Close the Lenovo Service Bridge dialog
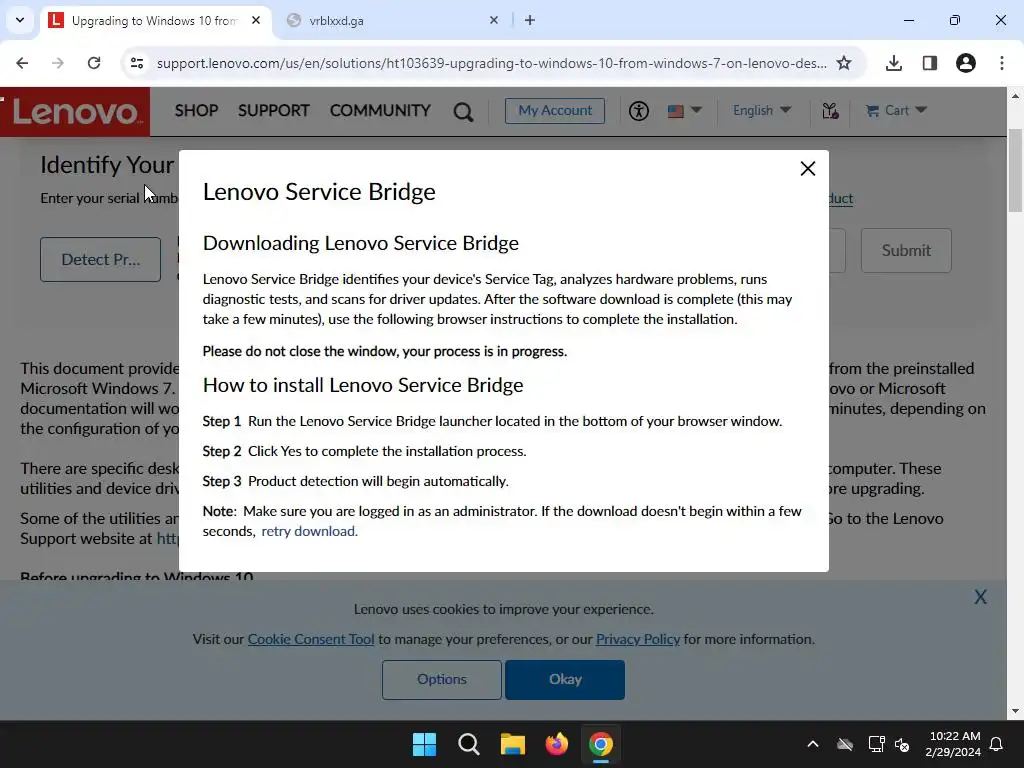Viewport: 1024px width, 768px height. [x=807, y=168]
